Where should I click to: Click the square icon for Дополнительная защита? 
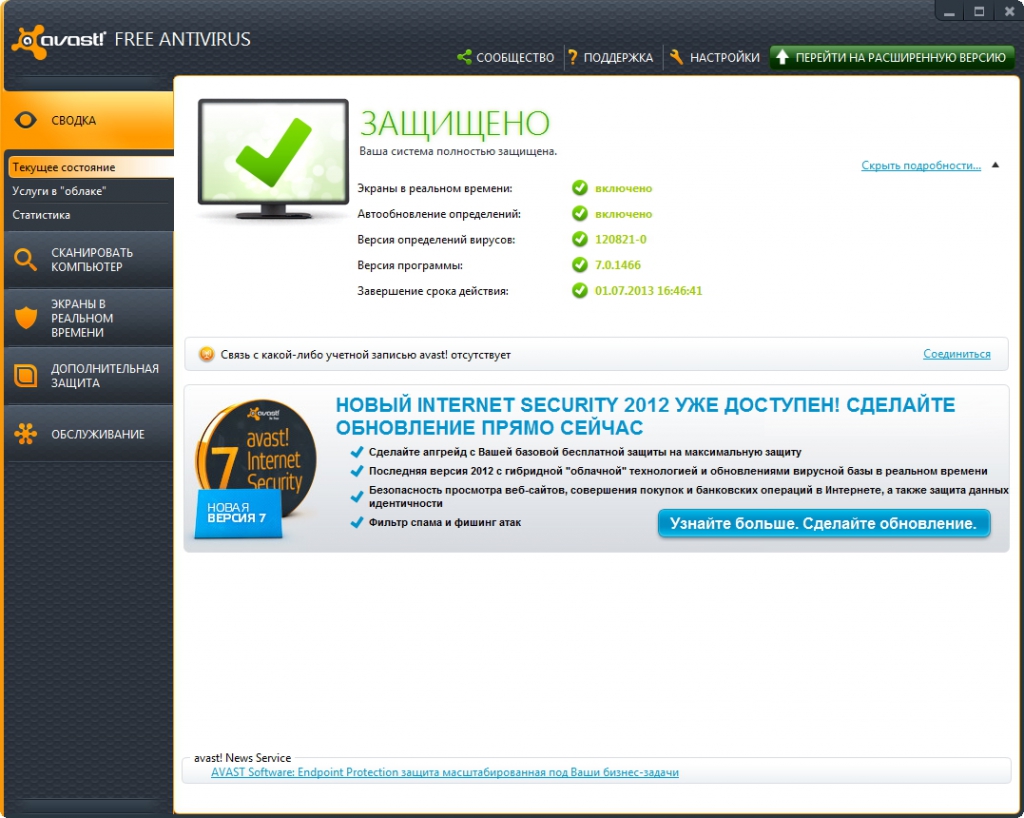click(x=26, y=375)
